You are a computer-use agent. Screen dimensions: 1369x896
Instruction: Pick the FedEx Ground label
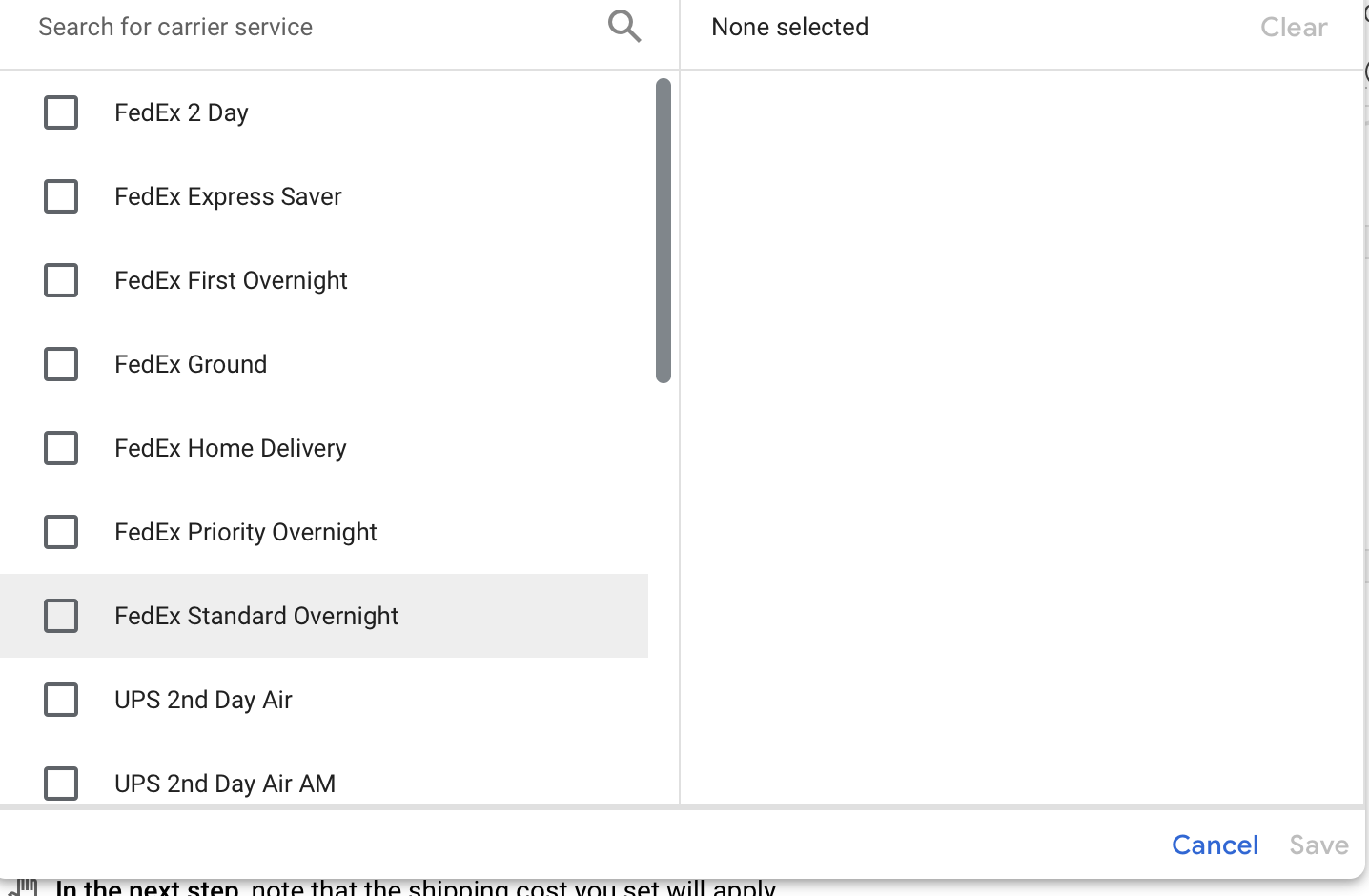coord(191,364)
